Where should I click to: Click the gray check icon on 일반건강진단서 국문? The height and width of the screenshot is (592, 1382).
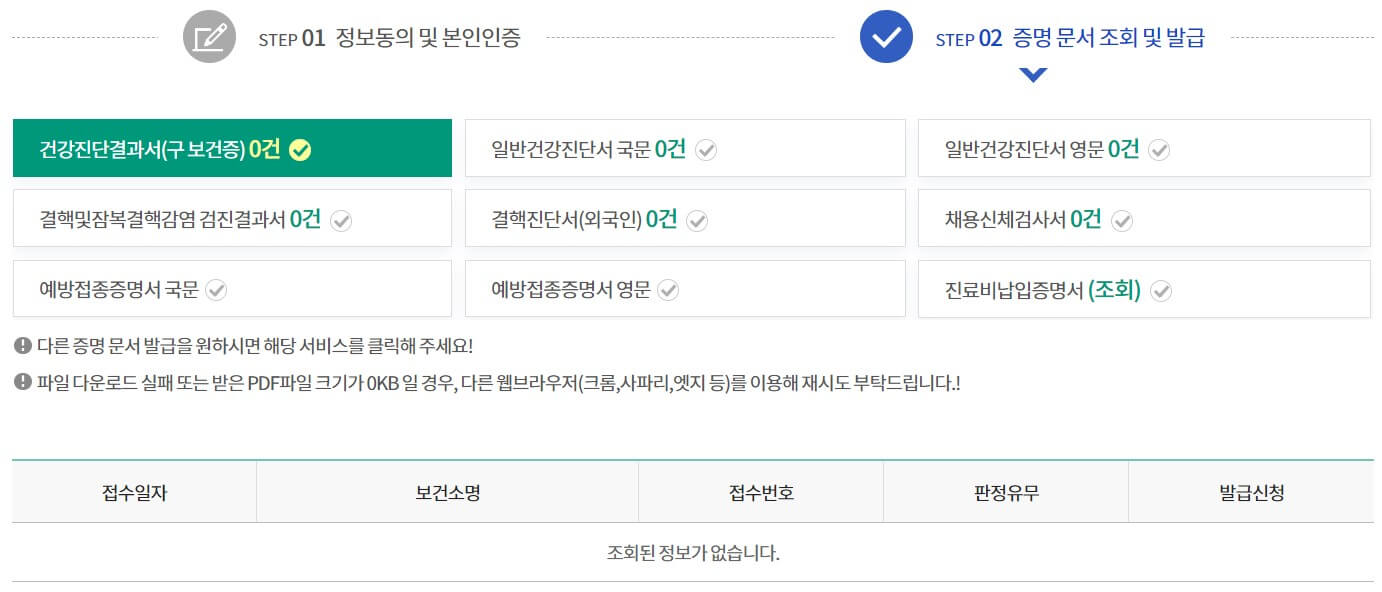click(706, 148)
